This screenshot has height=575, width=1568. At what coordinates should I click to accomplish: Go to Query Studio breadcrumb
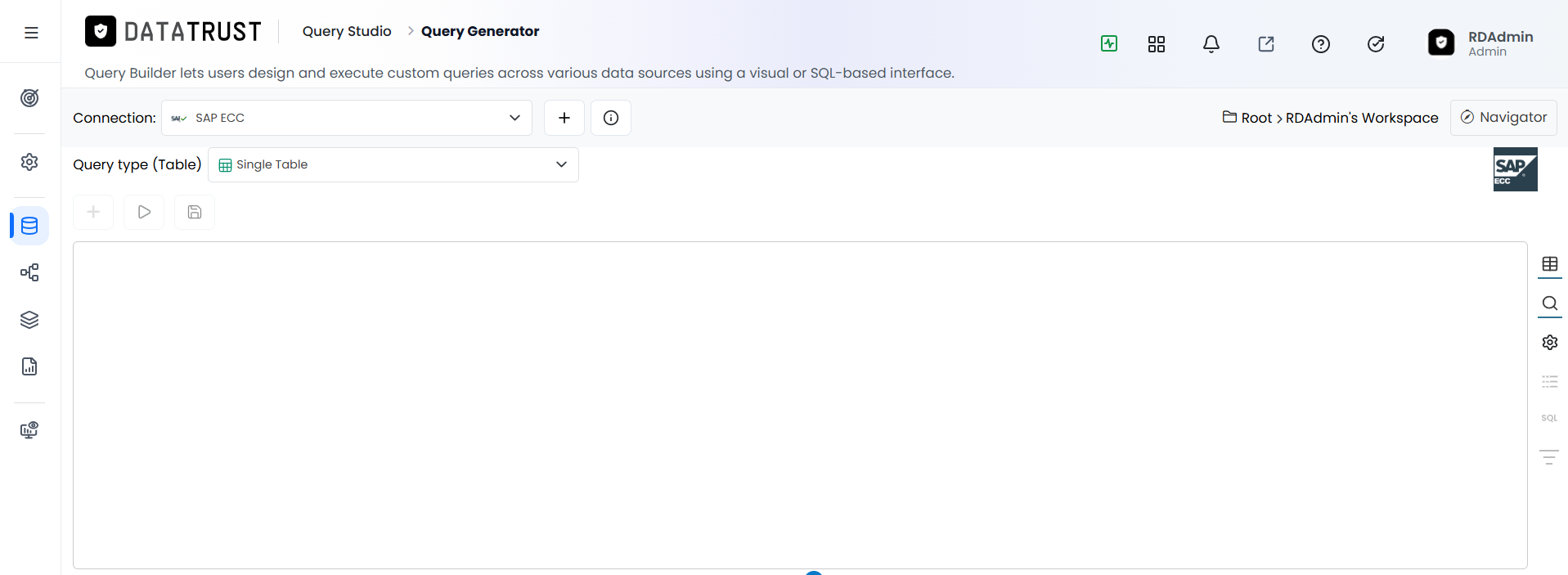point(347,31)
